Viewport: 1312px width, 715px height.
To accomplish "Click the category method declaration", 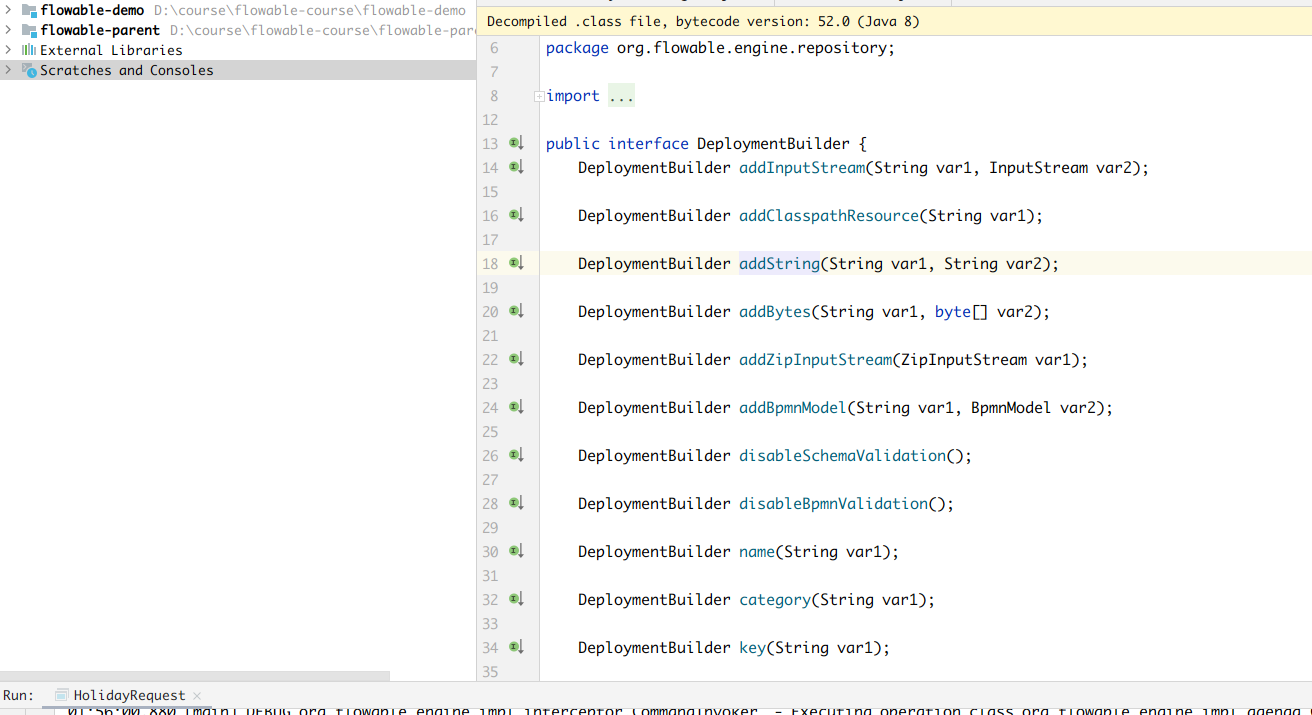I will pyautogui.click(x=775, y=600).
